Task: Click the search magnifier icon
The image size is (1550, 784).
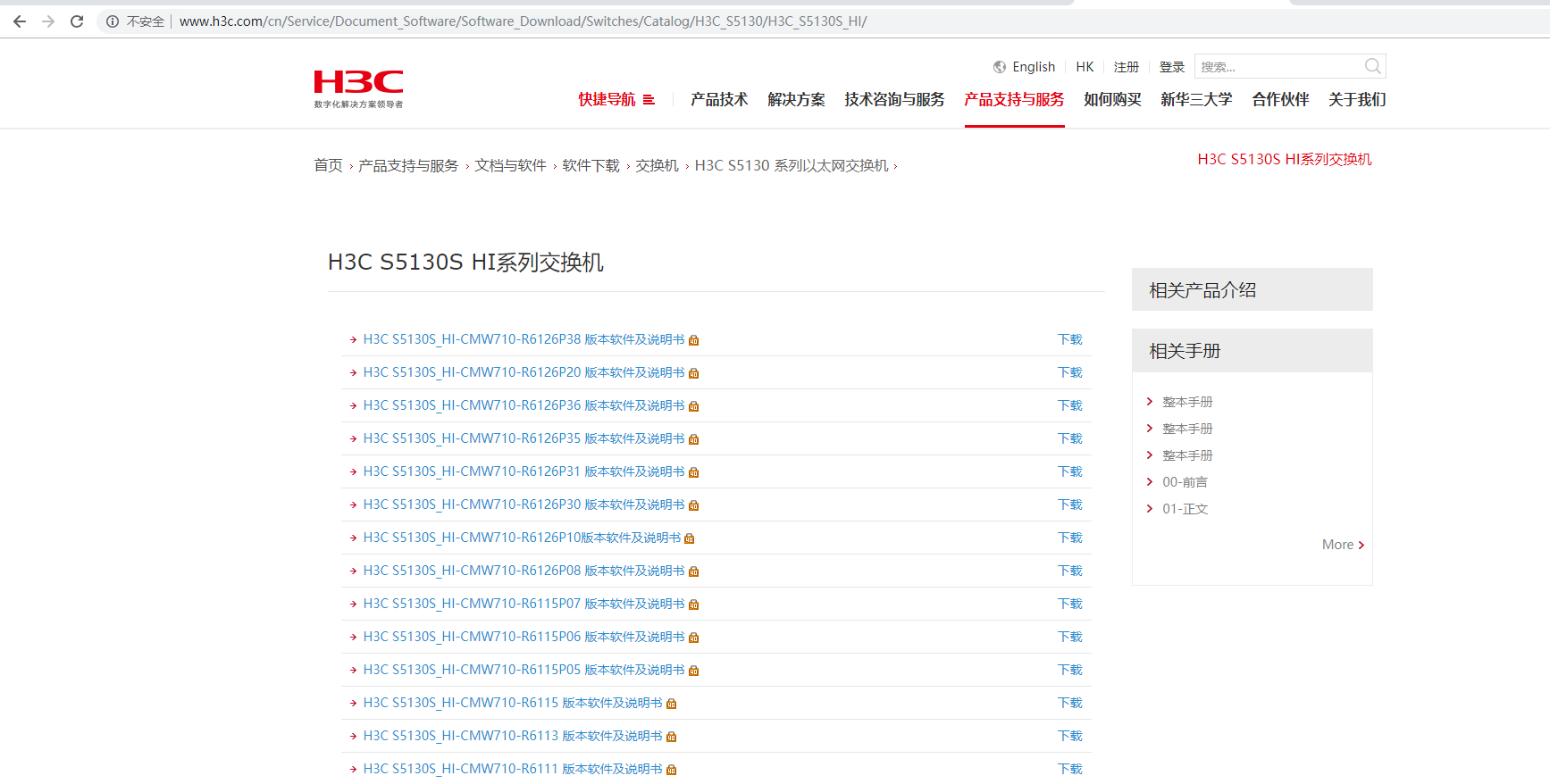Action: point(1373,66)
